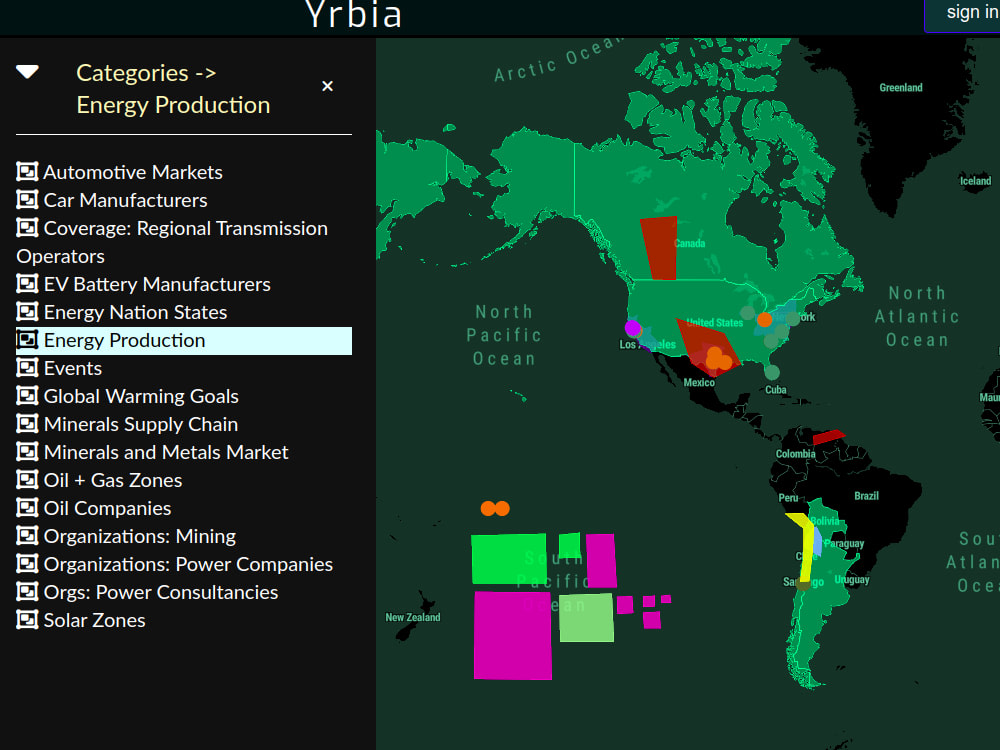
Task: Click the Yrbia title
Action: (355, 15)
